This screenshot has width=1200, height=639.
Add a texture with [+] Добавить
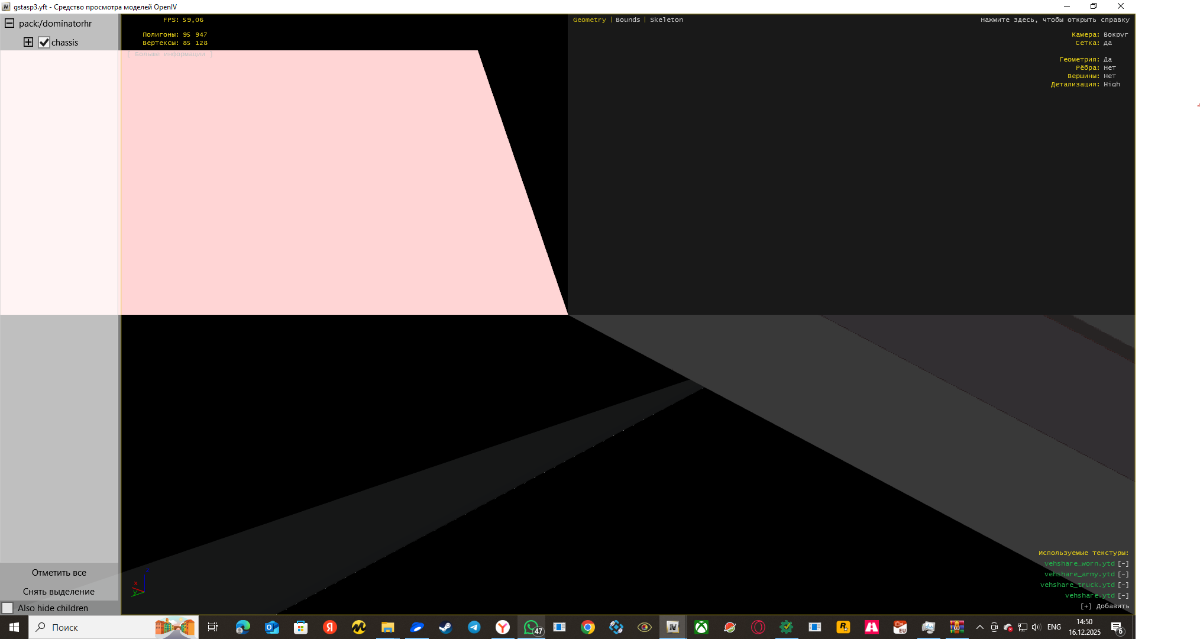[1105, 606]
